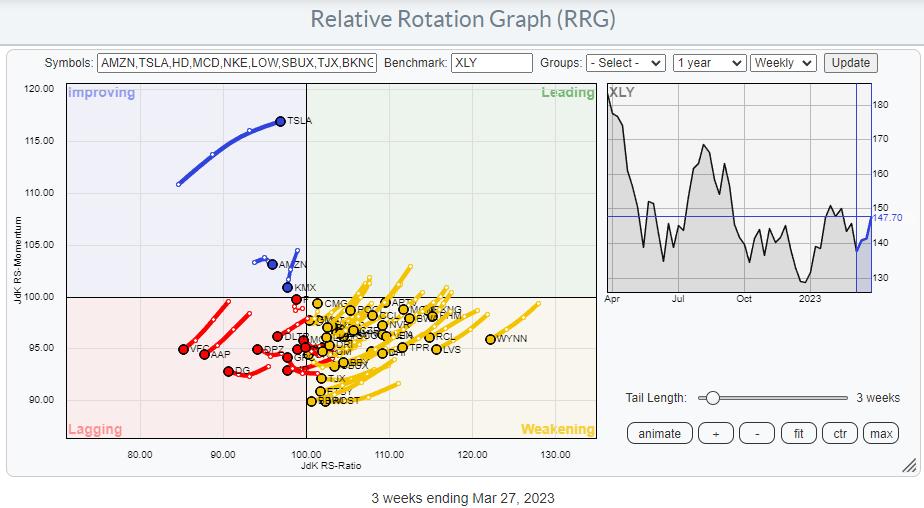Focus the Benchmark XLY text field

tap(491, 62)
